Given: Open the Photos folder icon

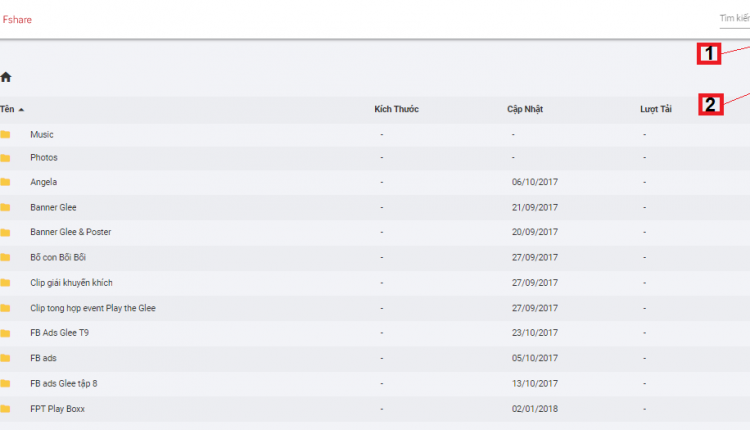Looking at the screenshot, I should point(5,158).
